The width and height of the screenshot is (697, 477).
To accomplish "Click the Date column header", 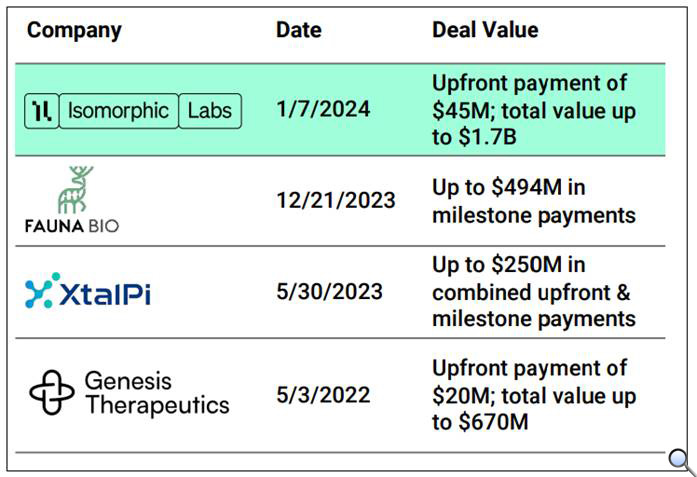I will point(299,30).
